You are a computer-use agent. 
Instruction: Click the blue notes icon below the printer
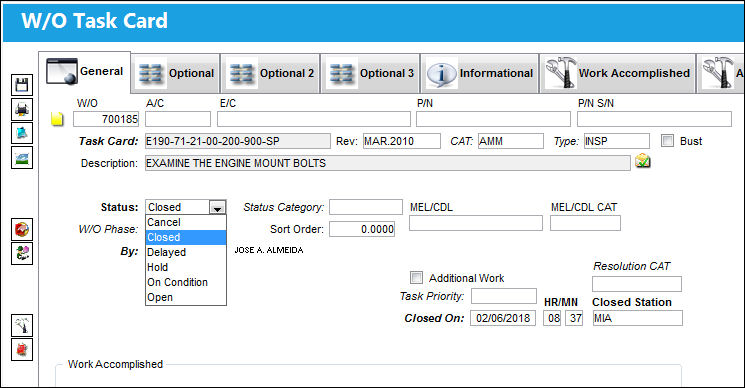[x=22, y=133]
